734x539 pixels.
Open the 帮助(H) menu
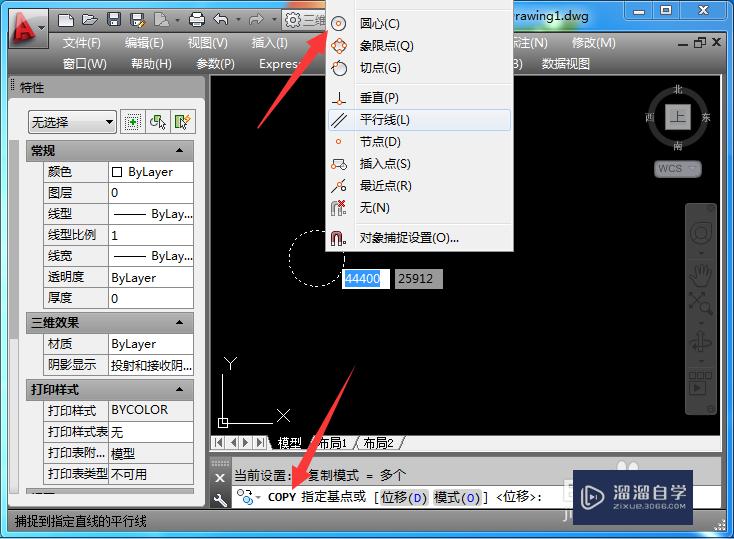151,64
